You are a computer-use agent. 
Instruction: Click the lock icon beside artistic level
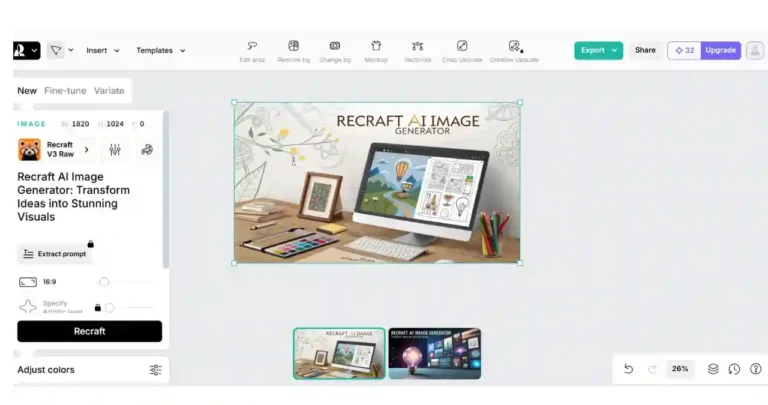click(x=97, y=308)
